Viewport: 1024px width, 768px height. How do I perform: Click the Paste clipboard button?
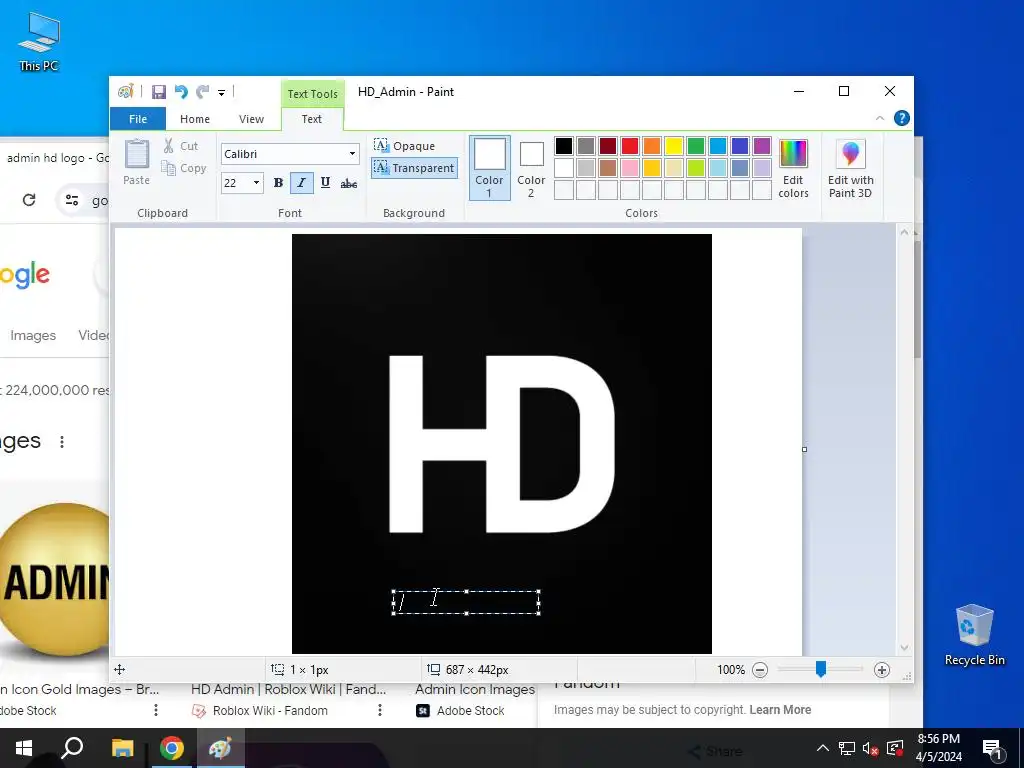click(x=136, y=162)
